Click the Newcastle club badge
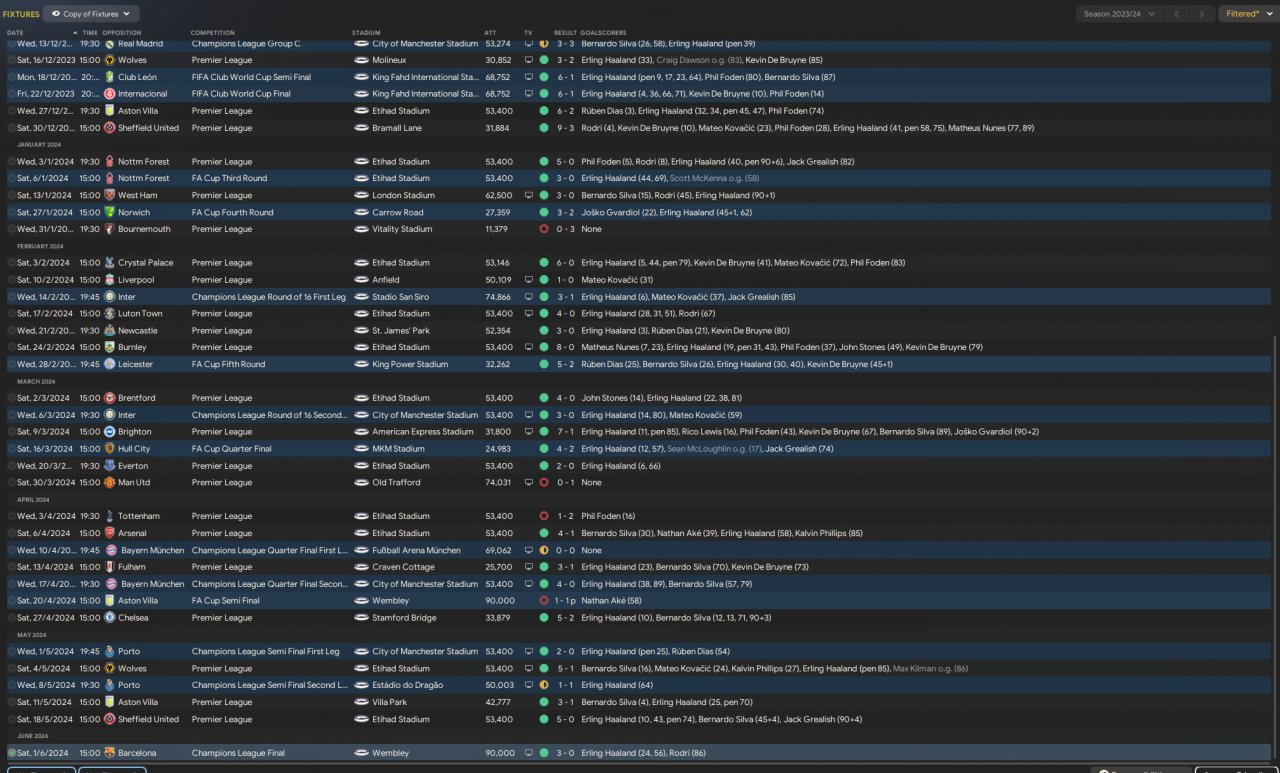1280x773 pixels. click(109, 331)
